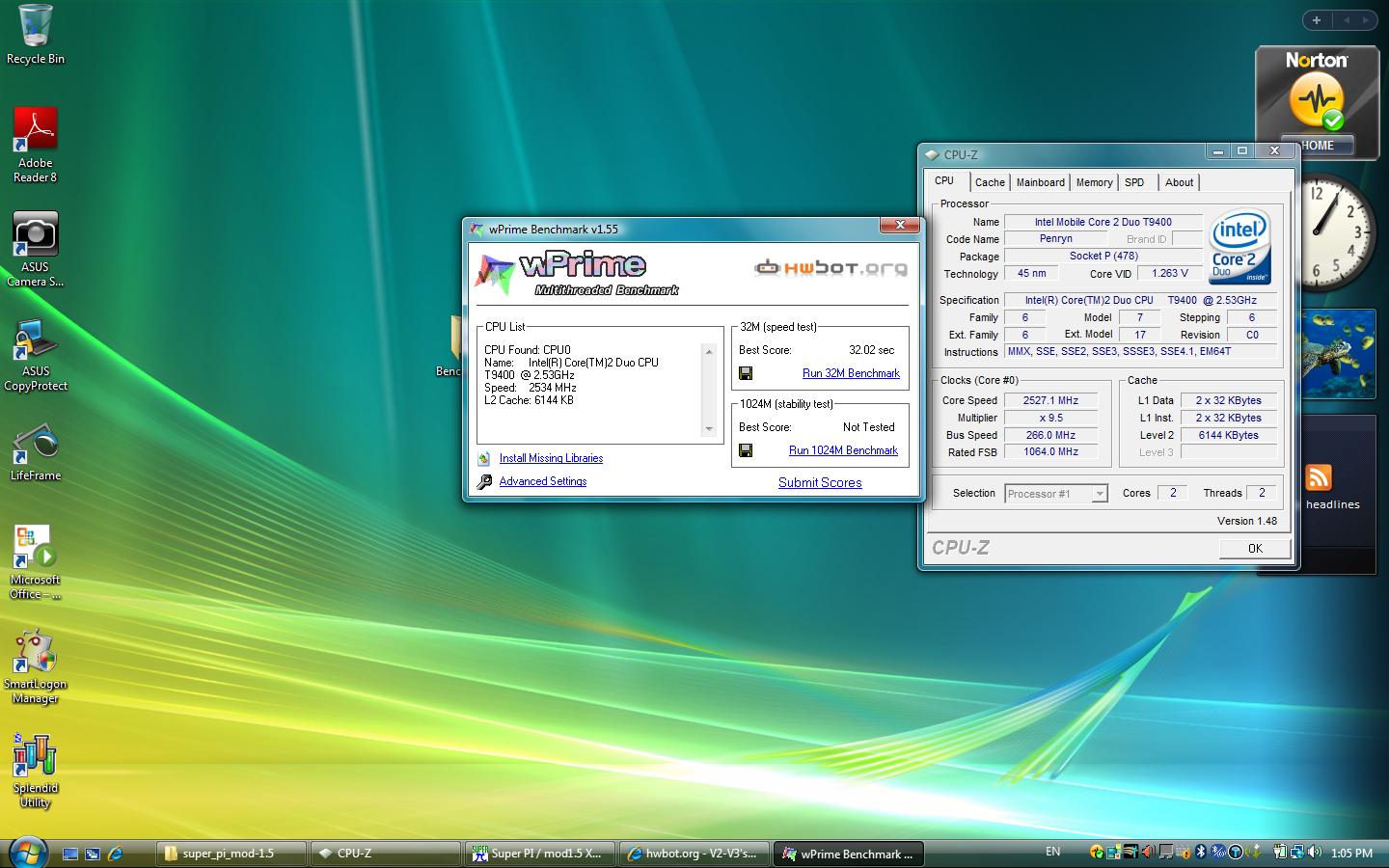The width and height of the screenshot is (1389, 868).
Task: Click the taskbar clock showing 1:05 PM
Action: (x=1350, y=854)
